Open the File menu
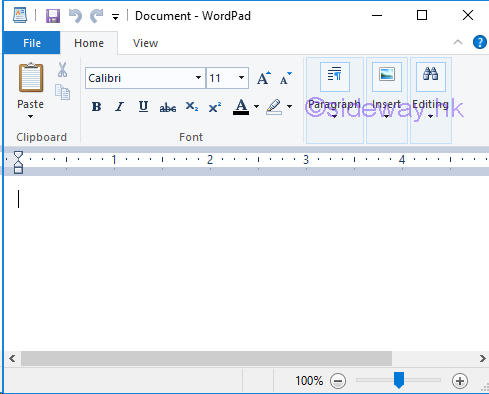The width and height of the screenshot is (489, 394). pyautogui.click(x=32, y=43)
